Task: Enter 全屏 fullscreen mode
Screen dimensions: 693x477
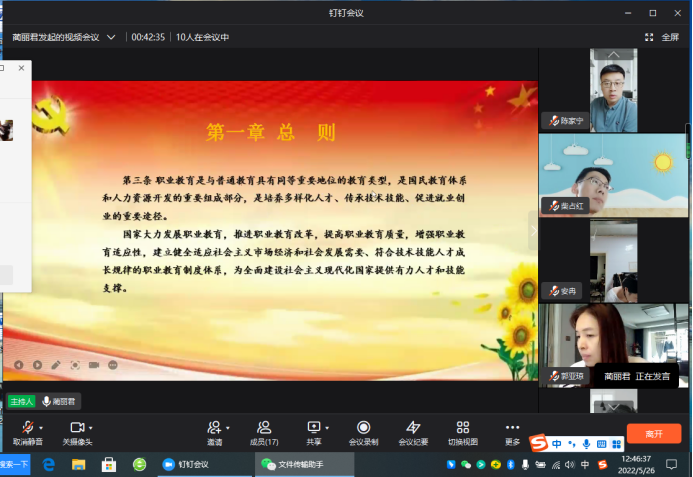Action: click(x=663, y=37)
